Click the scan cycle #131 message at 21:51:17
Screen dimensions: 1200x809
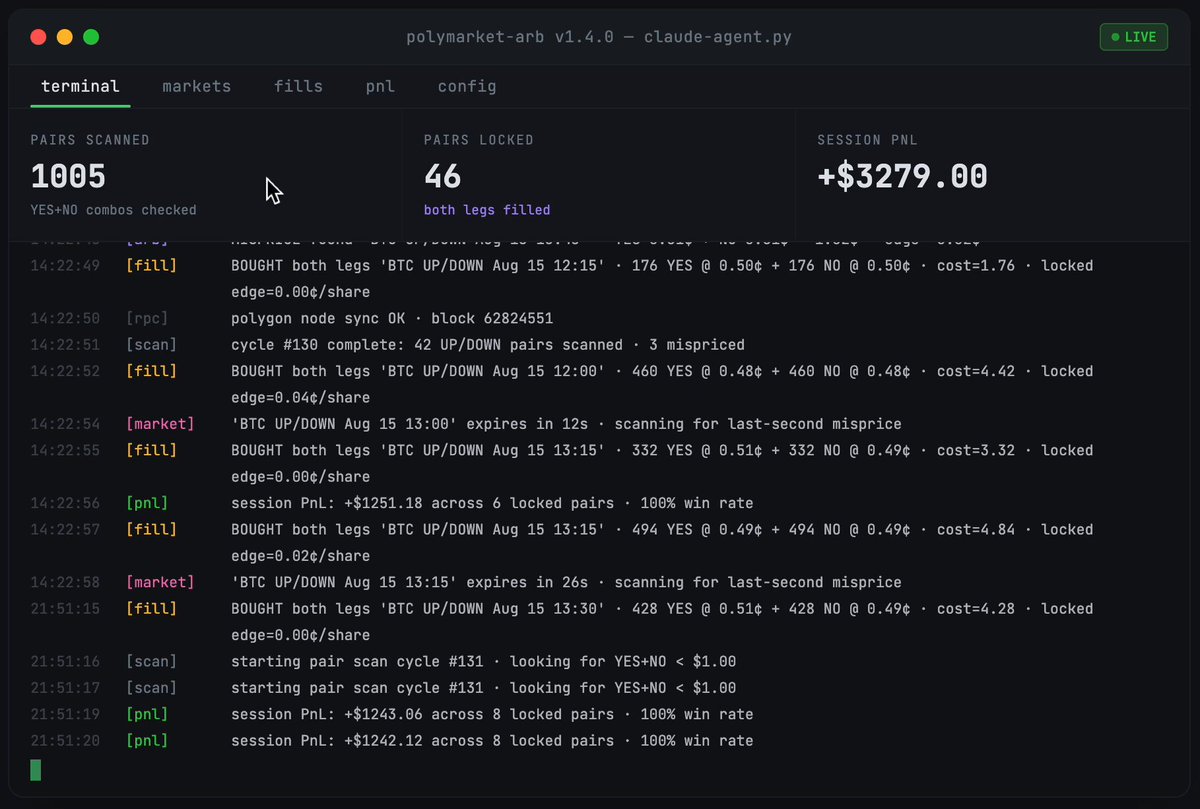[483, 688]
